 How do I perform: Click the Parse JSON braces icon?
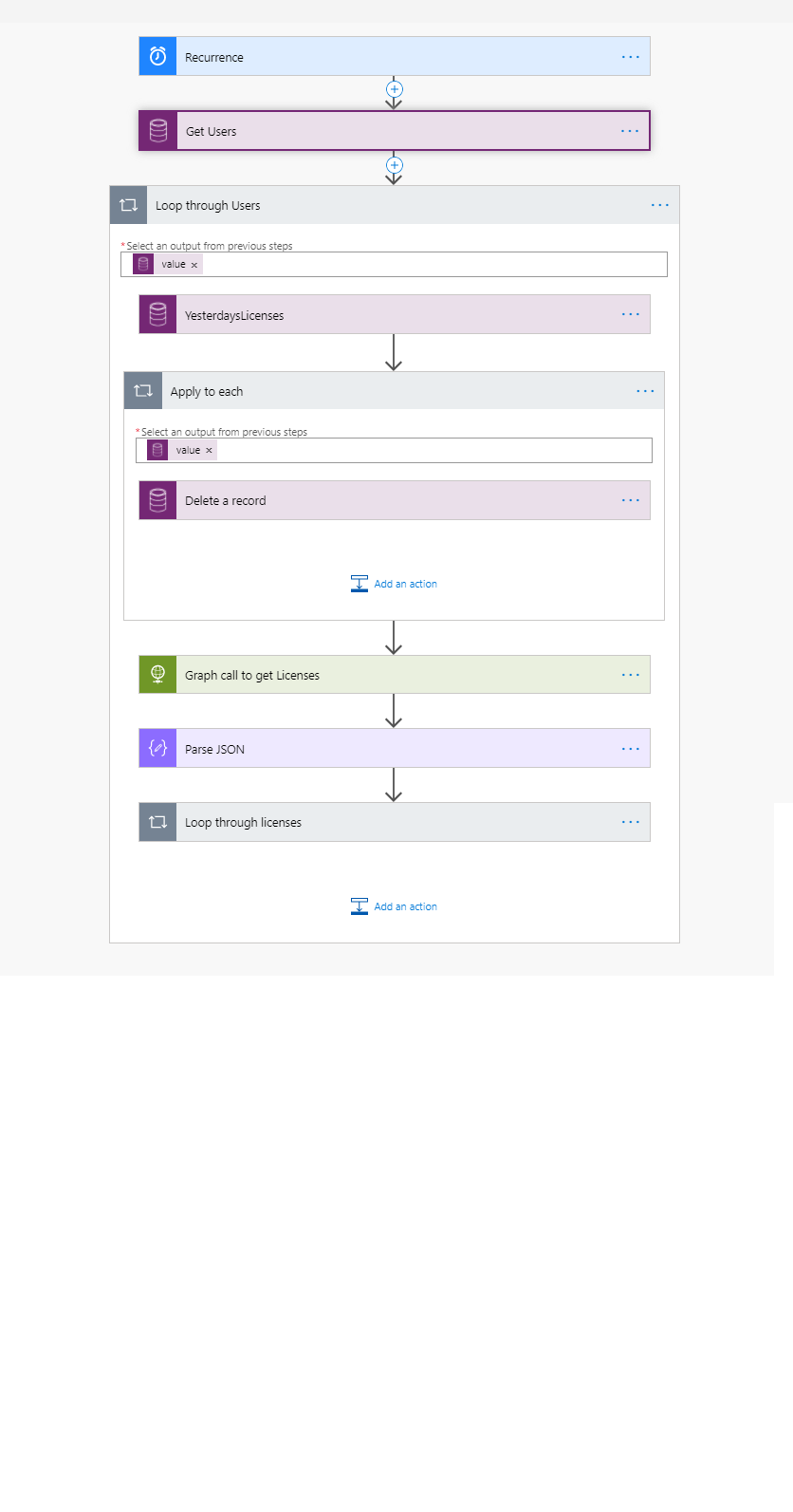click(157, 748)
